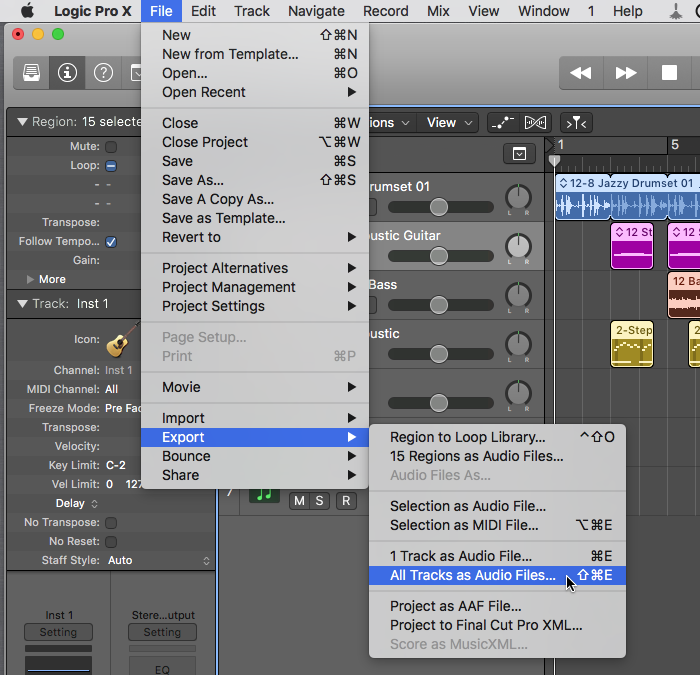700x675 pixels.
Task: Open the global tracks dropdown button
Action: (519, 154)
